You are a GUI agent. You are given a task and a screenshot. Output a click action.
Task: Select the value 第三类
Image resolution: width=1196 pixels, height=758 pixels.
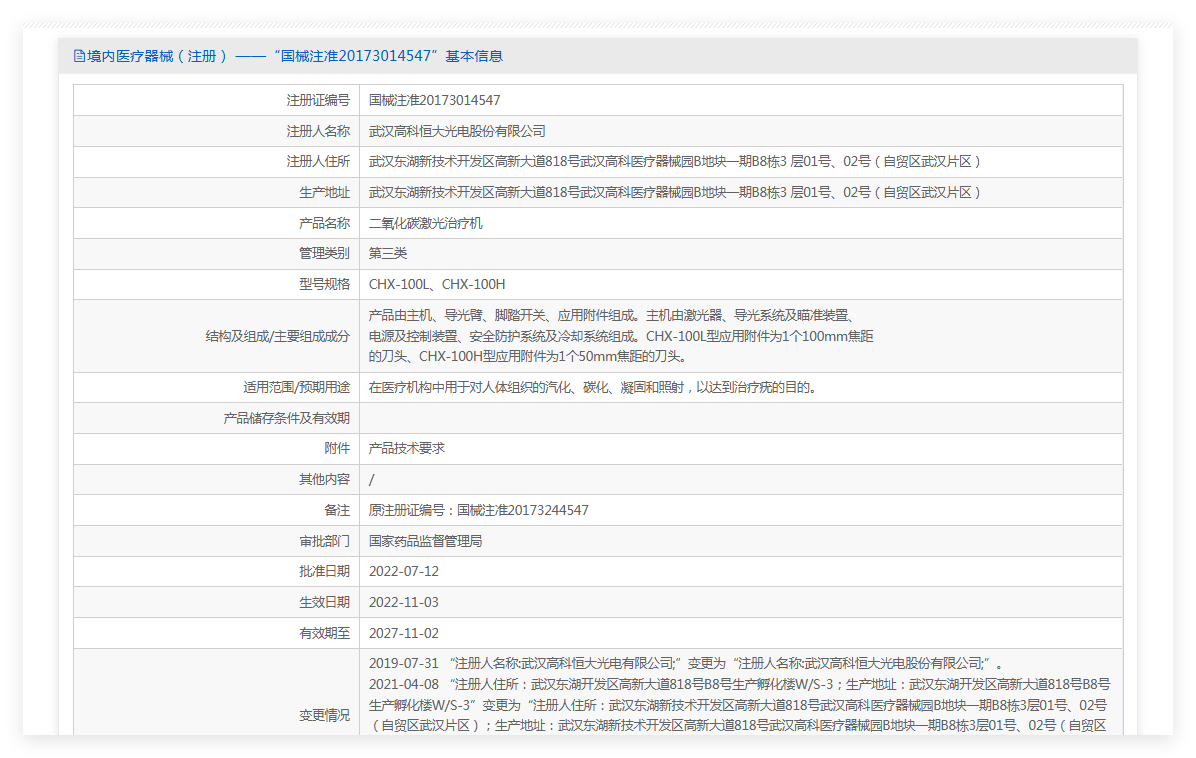(387, 253)
